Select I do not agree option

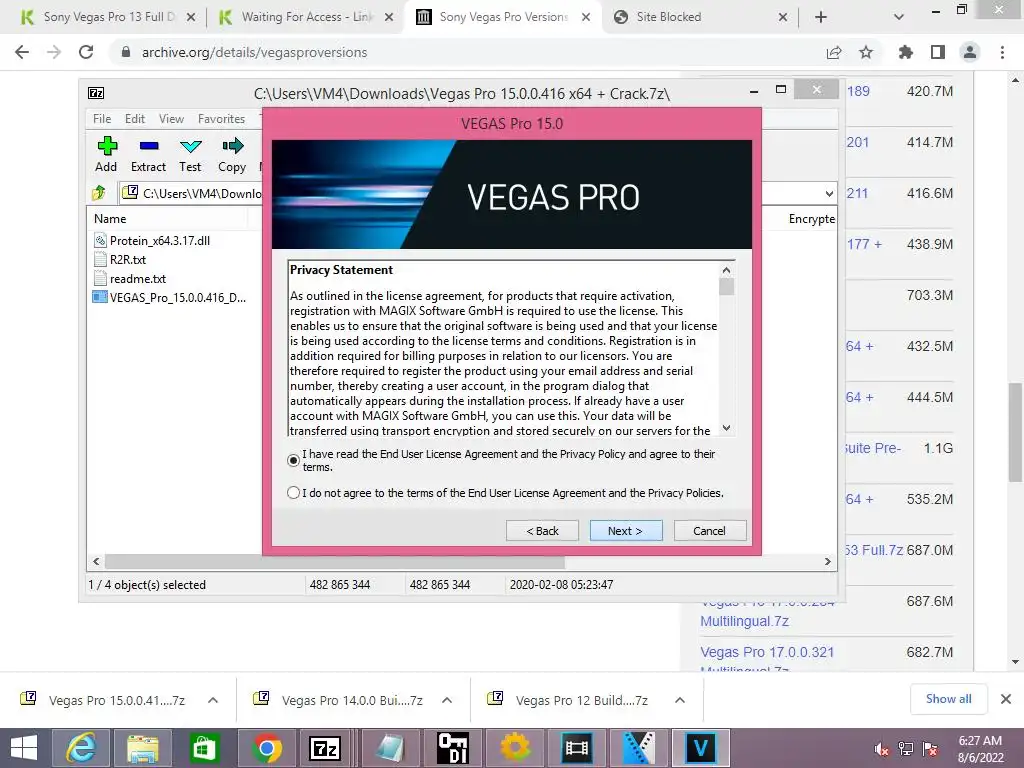tap(293, 492)
